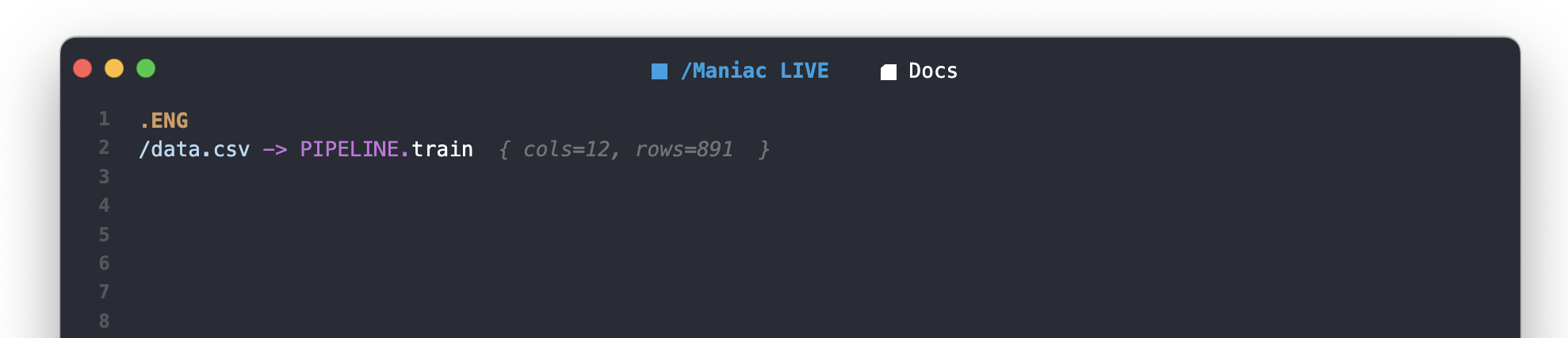Viewport: 1568px width, 338px height.
Task: Place the cursor on the .ENG directive
Action: 164,121
